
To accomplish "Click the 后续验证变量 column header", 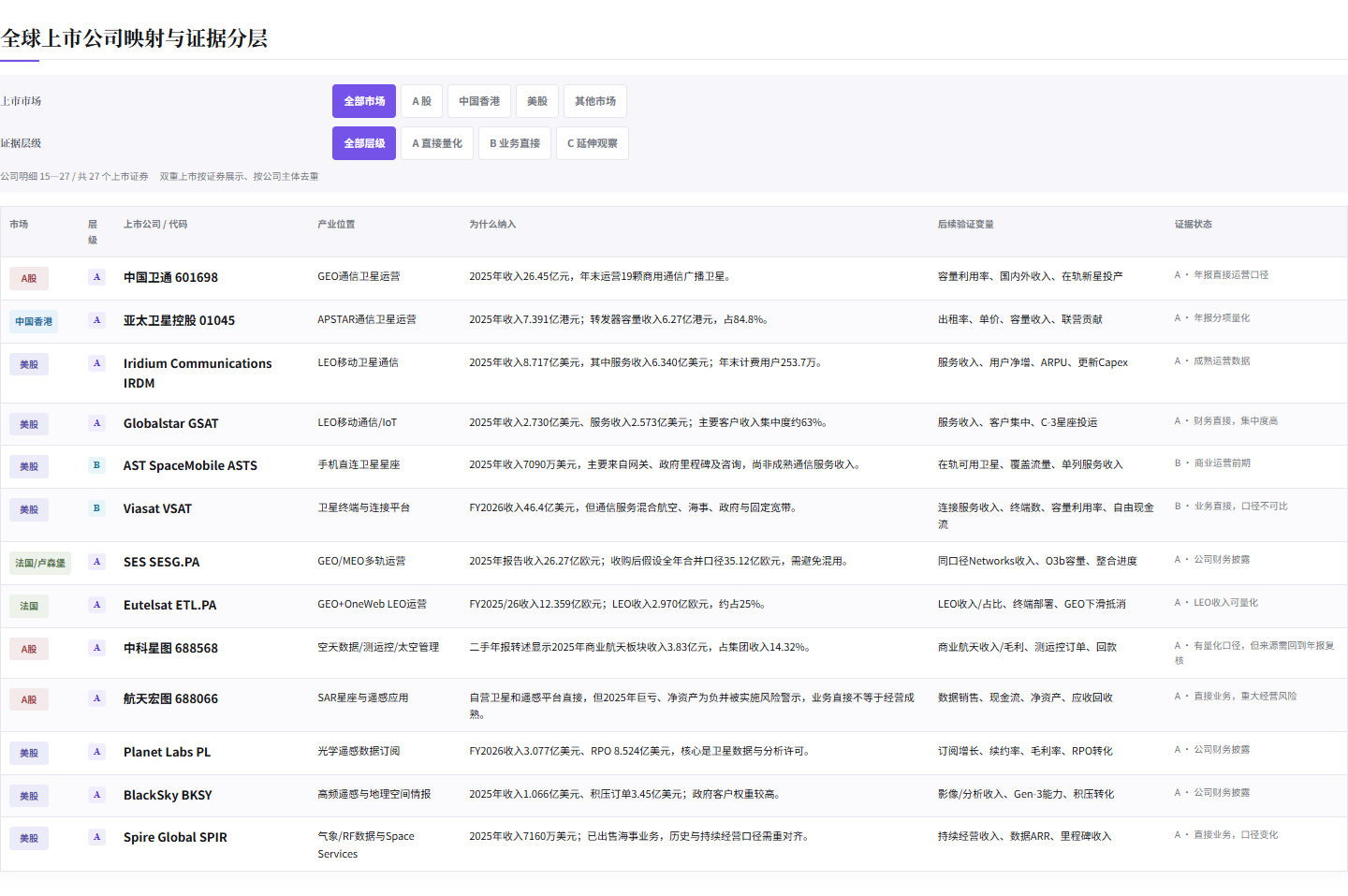I will tap(966, 225).
